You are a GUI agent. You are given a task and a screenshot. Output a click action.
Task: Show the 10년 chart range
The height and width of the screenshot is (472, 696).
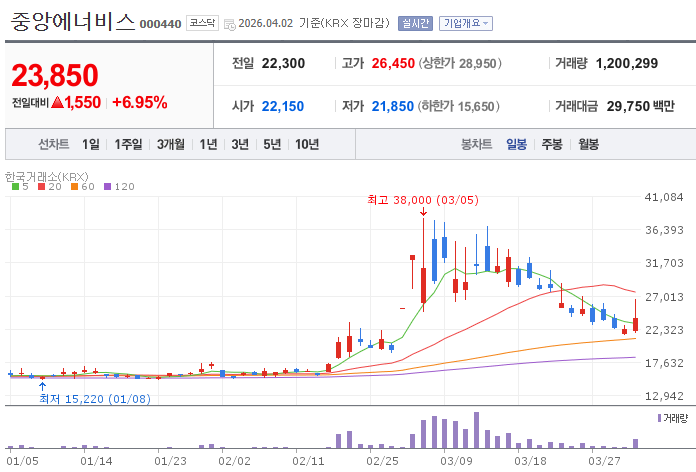(307, 144)
